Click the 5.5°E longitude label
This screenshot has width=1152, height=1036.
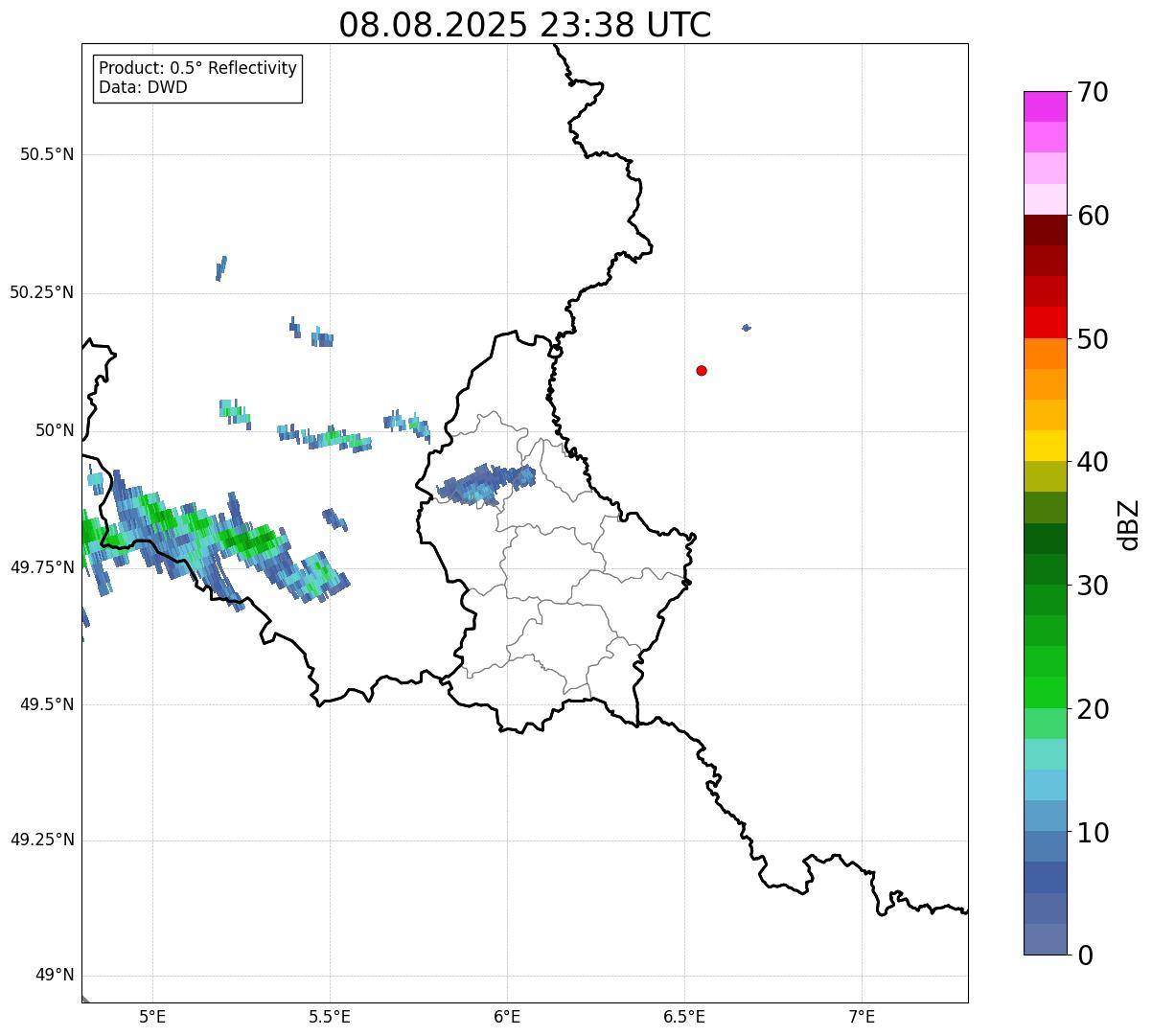pyautogui.click(x=330, y=1016)
